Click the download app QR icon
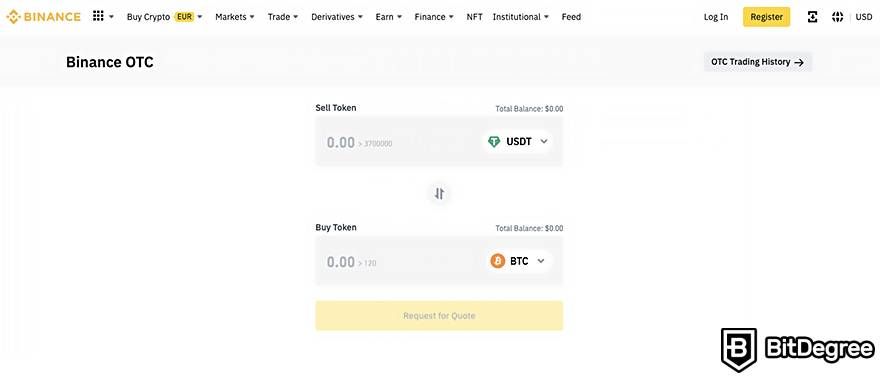This screenshot has width=880, height=378. pyautogui.click(x=812, y=17)
